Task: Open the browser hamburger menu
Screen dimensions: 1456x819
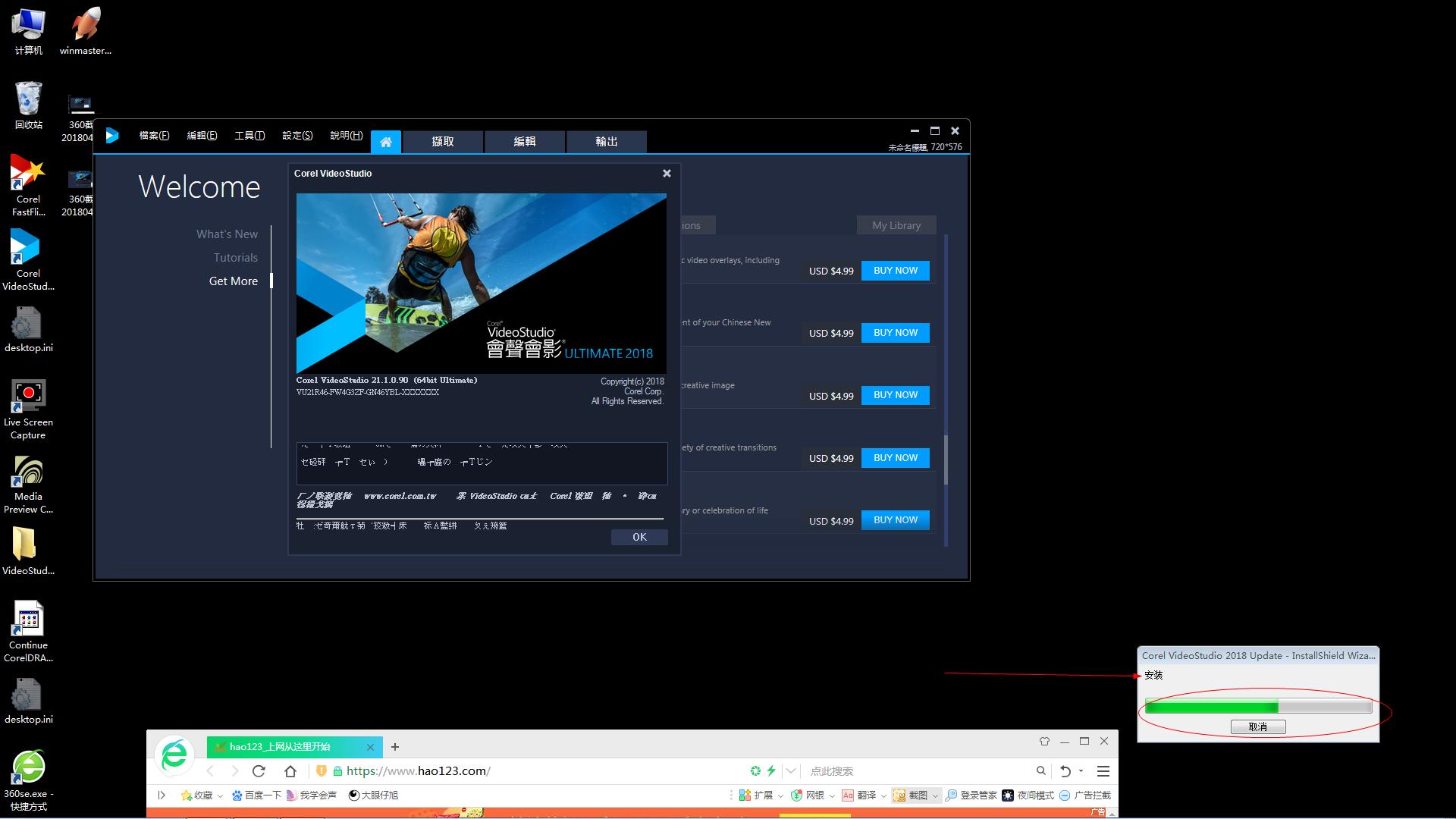Action: tap(1103, 771)
